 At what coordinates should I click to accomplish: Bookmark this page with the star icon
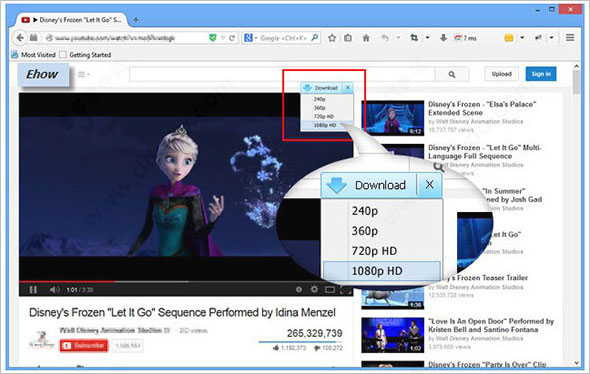[x=332, y=38]
